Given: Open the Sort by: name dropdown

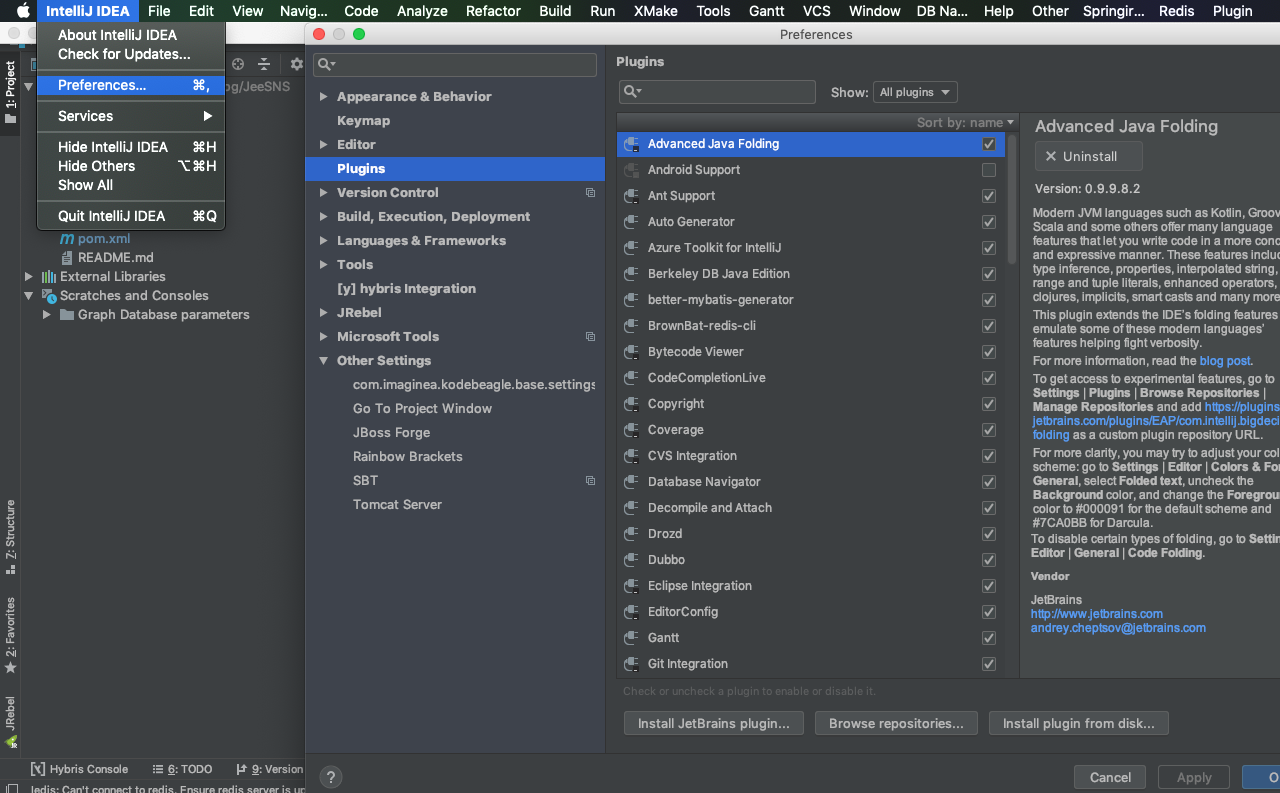Looking at the screenshot, I should 965,122.
